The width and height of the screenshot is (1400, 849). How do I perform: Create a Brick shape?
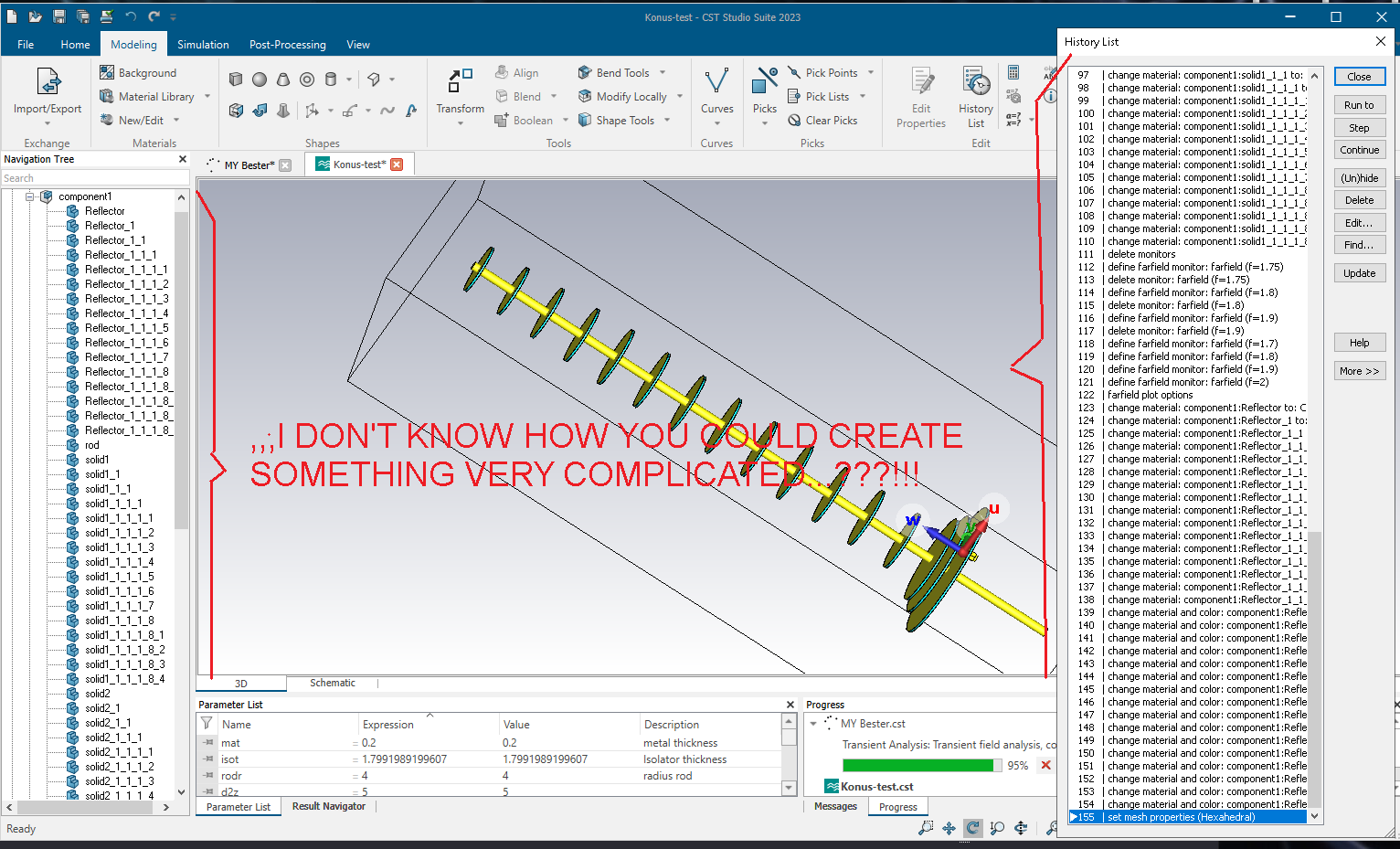point(236,80)
